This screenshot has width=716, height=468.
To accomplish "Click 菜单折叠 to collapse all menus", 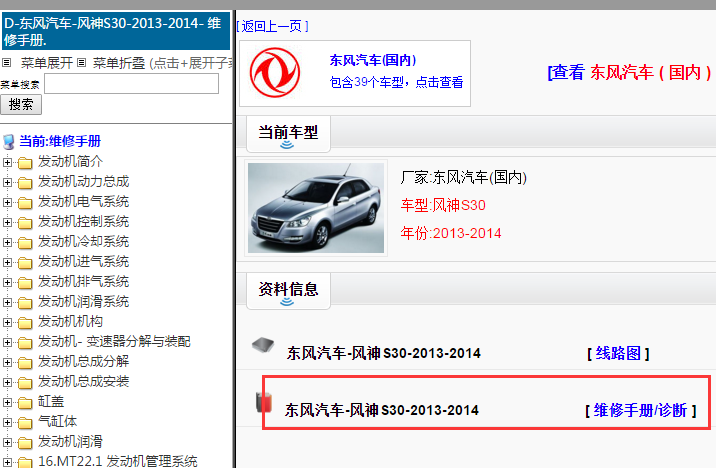I will pyautogui.click(x=119, y=63).
